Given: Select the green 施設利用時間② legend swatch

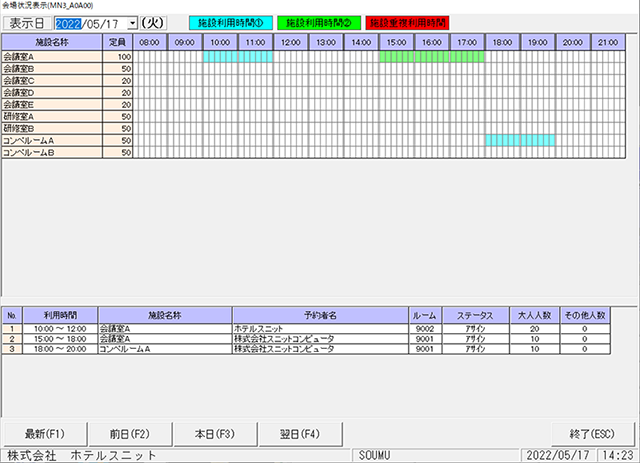Looking at the screenshot, I should click(319, 23).
